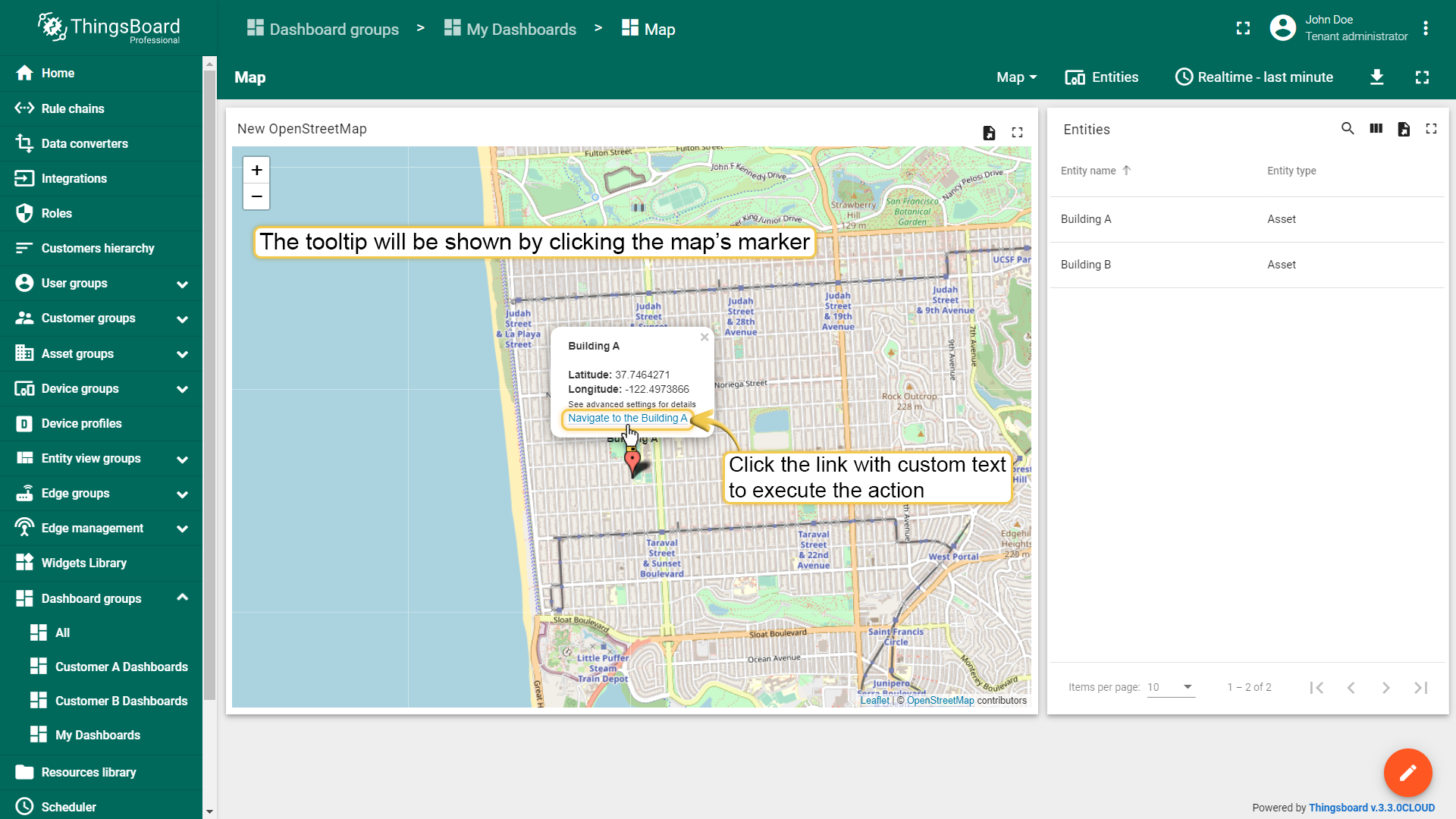This screenshot has height=819, width=1456.
Task: Click the red map marker
Action: click(632, 462)
